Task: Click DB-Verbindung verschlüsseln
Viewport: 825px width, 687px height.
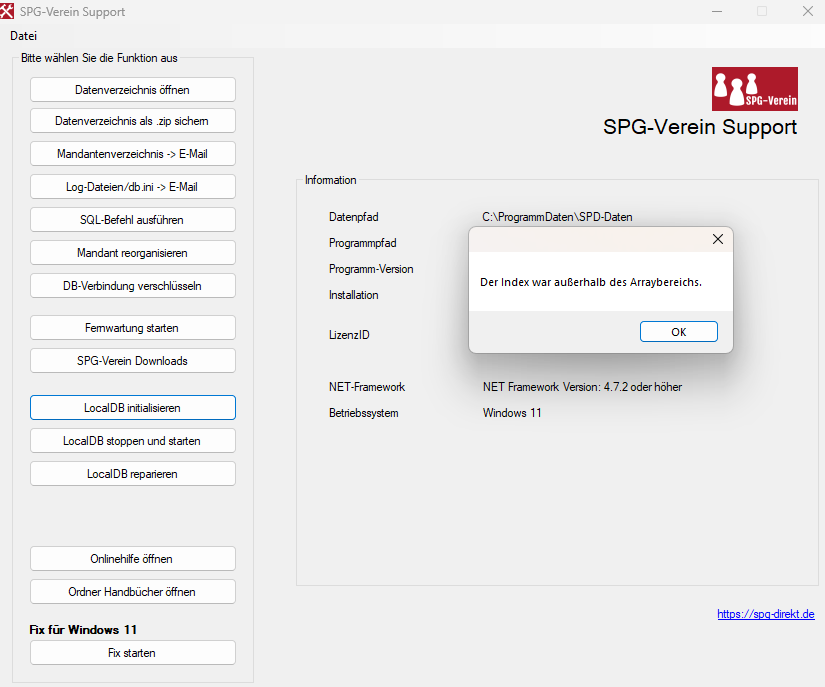Action: (133, 286)
